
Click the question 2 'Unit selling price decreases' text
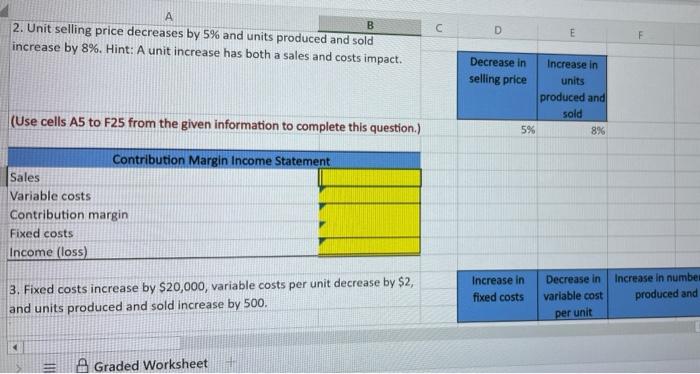(x=208, y=45)
